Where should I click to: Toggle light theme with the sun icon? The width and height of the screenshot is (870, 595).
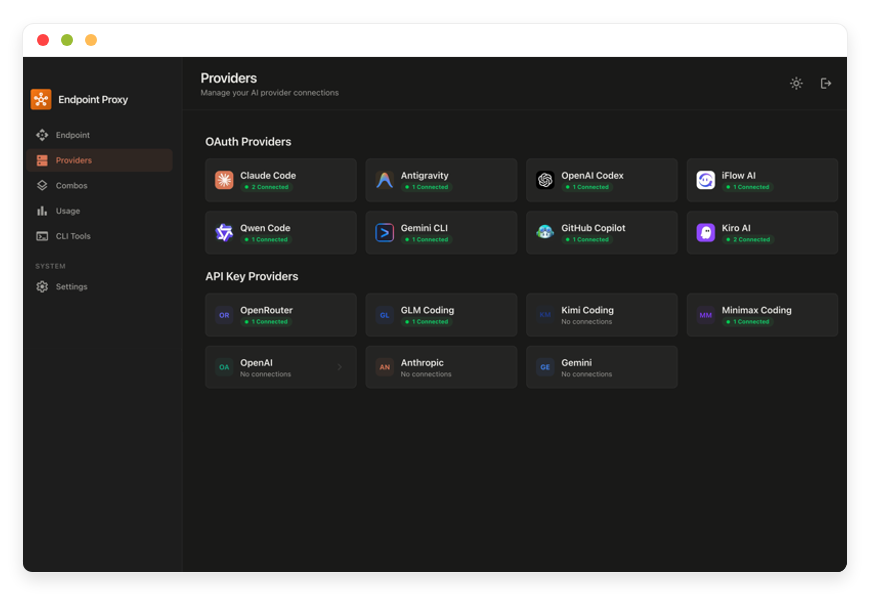tap(796, 83)
